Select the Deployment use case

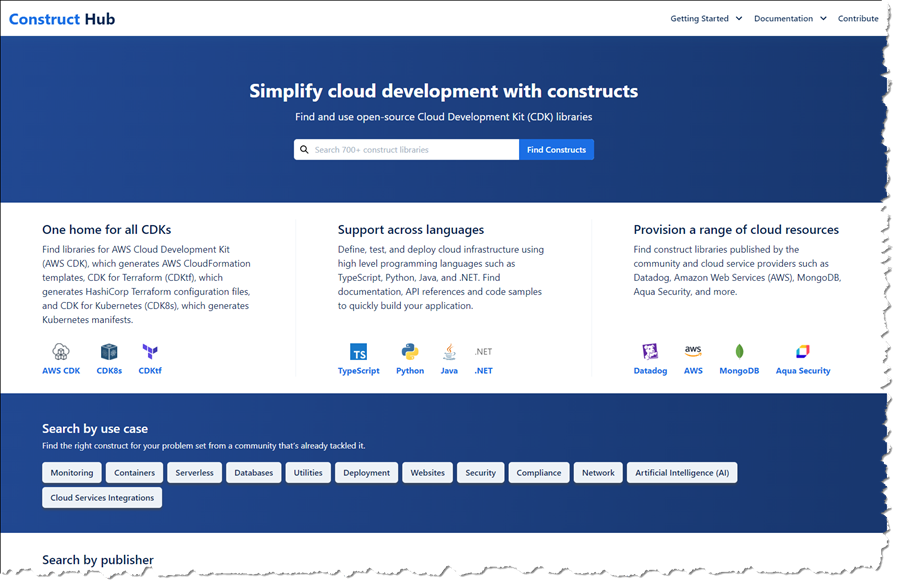366,472
